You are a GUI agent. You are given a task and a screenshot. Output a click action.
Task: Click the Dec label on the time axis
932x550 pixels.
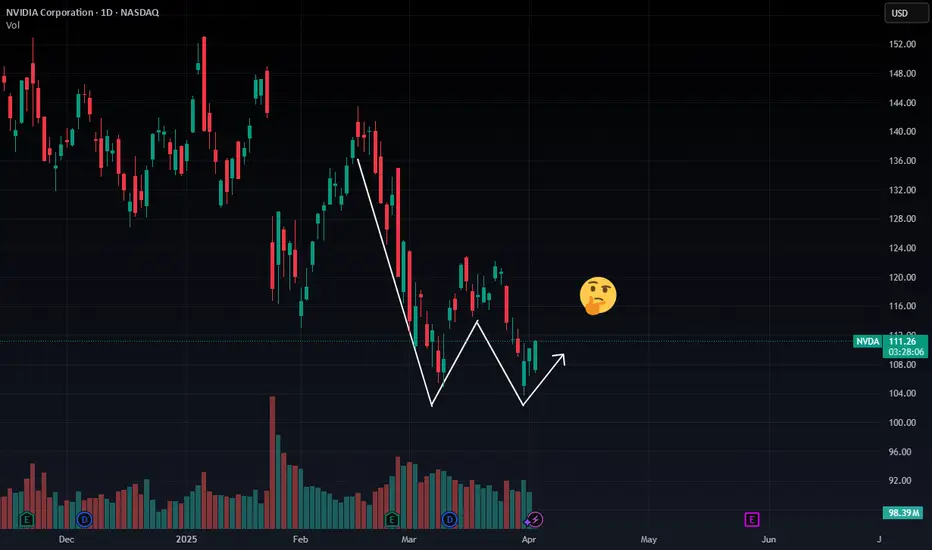67,539
